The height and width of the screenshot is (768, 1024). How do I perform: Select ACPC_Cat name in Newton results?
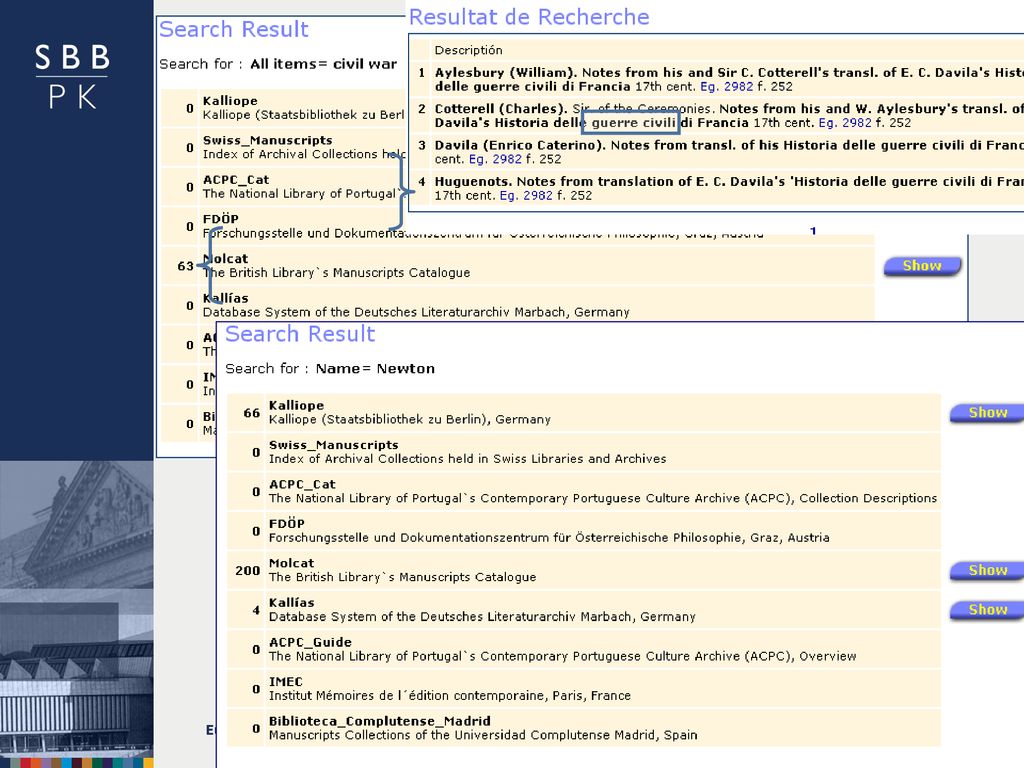pyautogui.click(x=302, y=485)
